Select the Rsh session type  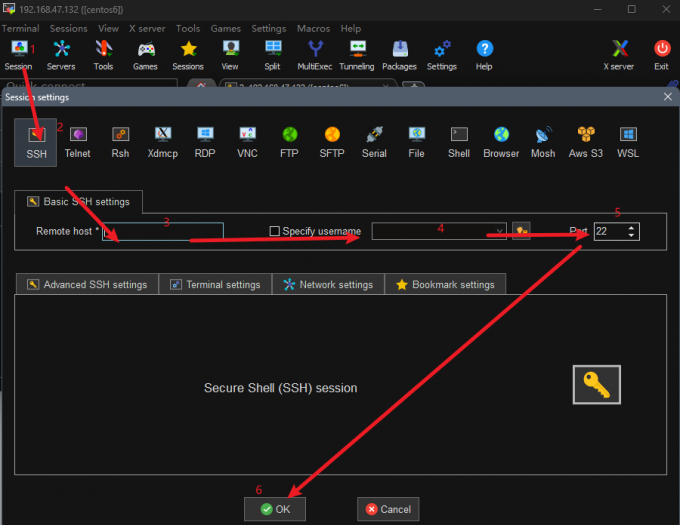pyautogui.click(x=120, y=142)
